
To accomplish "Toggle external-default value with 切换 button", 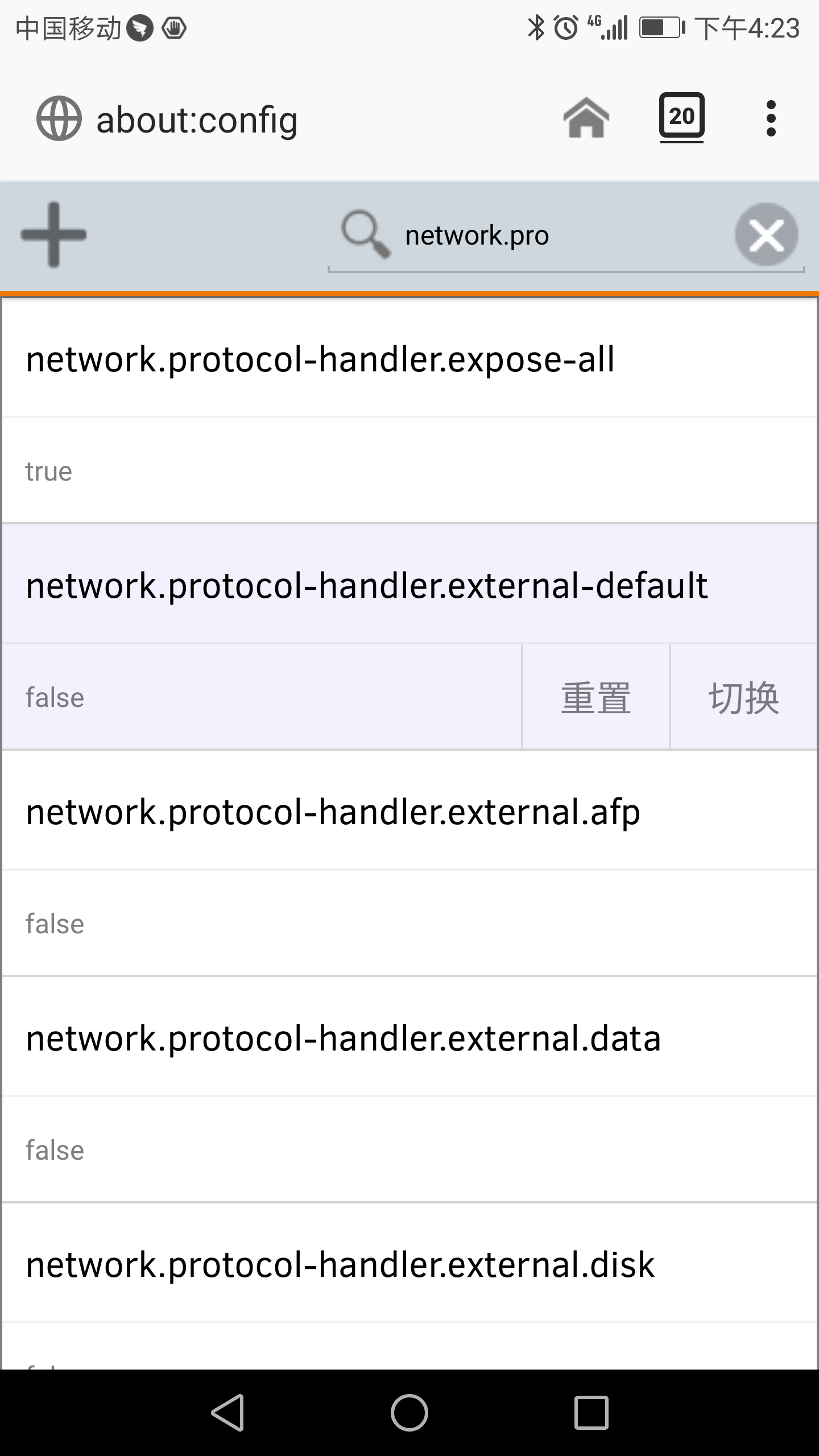I will 744,697.
